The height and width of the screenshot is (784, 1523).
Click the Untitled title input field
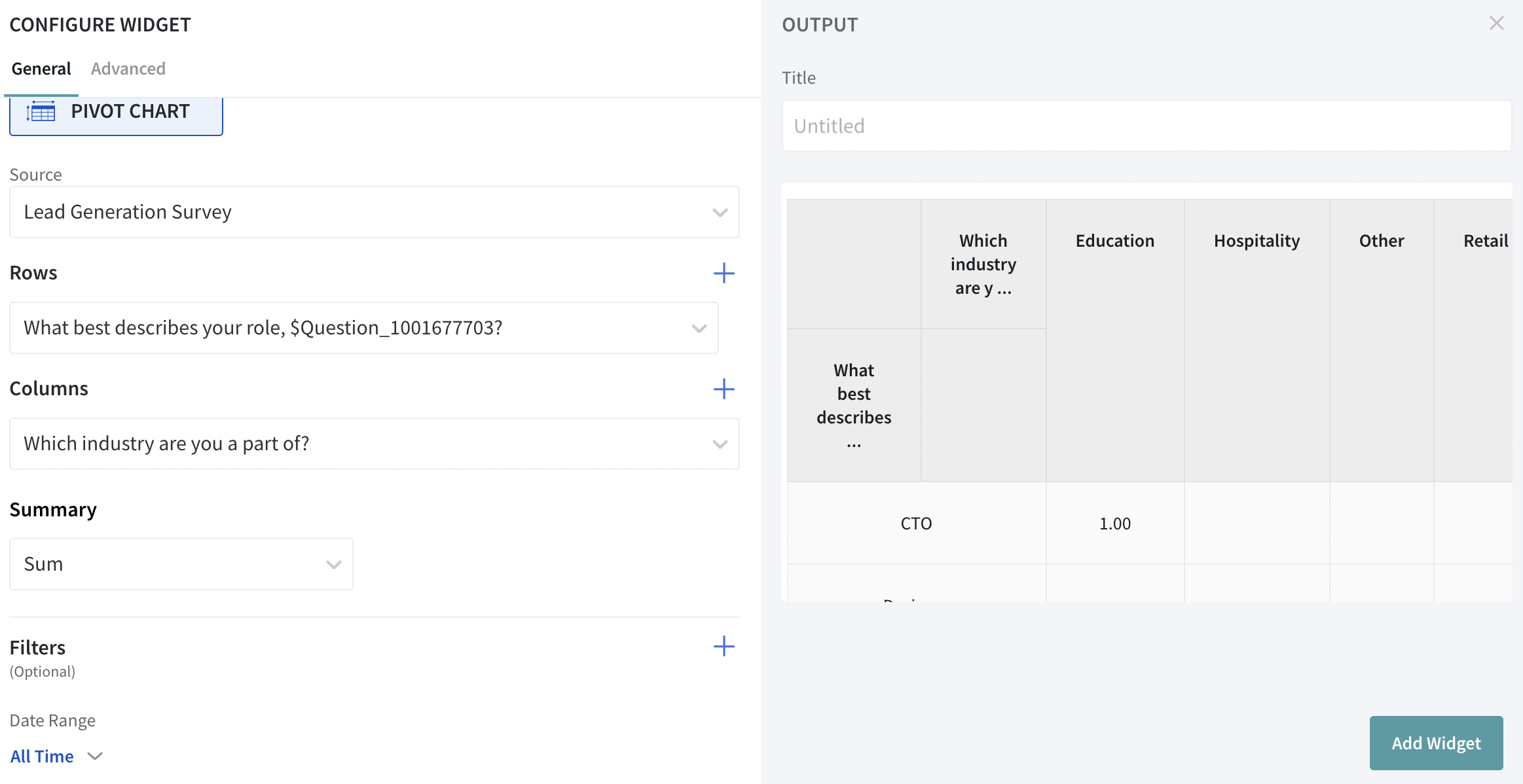(x=1146, y=126)
